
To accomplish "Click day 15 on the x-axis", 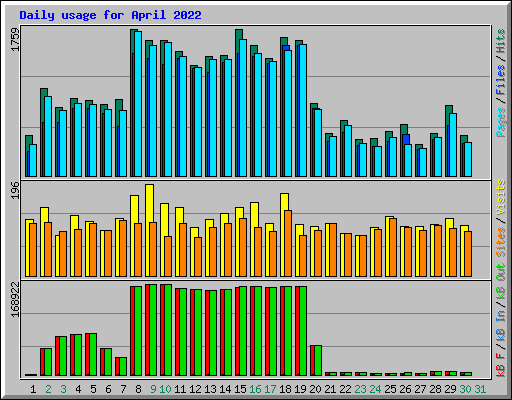I will pyautogui.click(x=240, y=389).
